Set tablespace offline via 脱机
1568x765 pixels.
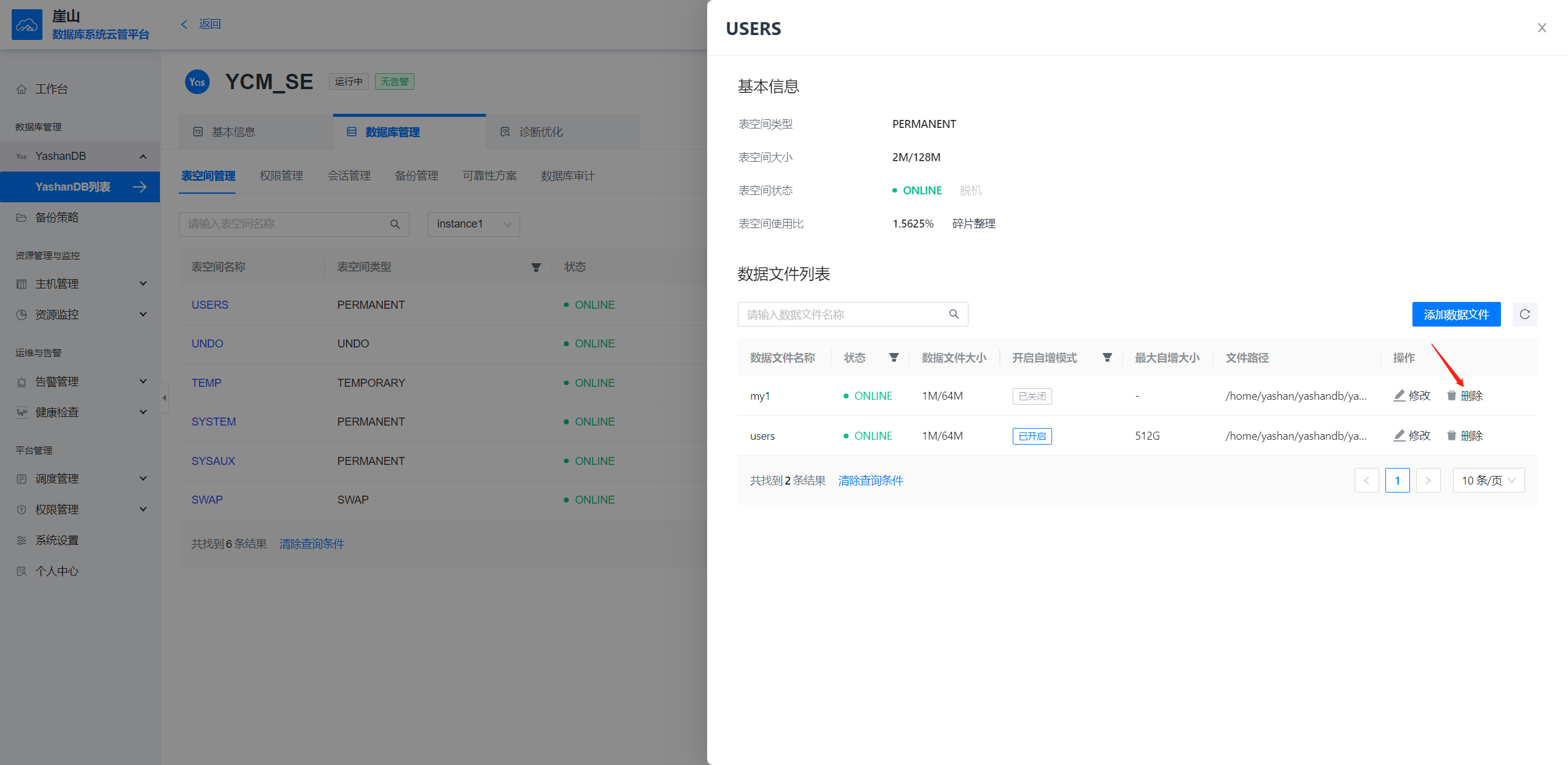tap(970, 191)
